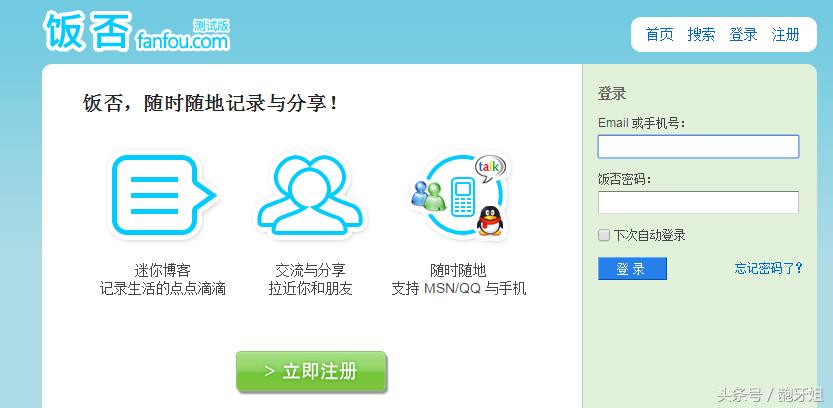Click the MSN buddies icon
The width and height of the screenshot is (833, 408).
(x=429, y=195)
